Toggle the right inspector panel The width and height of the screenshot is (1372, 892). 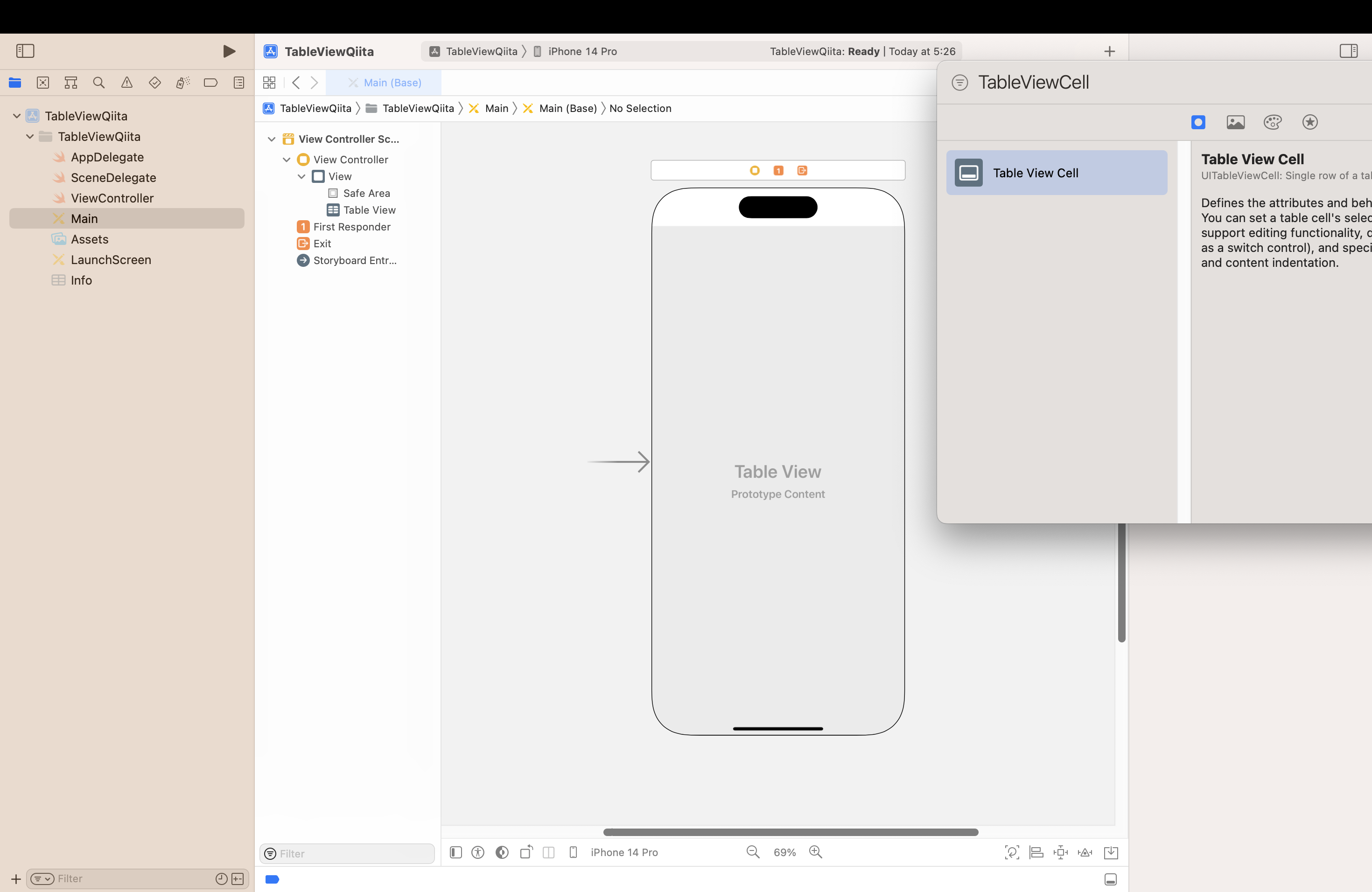point(1348,51)
